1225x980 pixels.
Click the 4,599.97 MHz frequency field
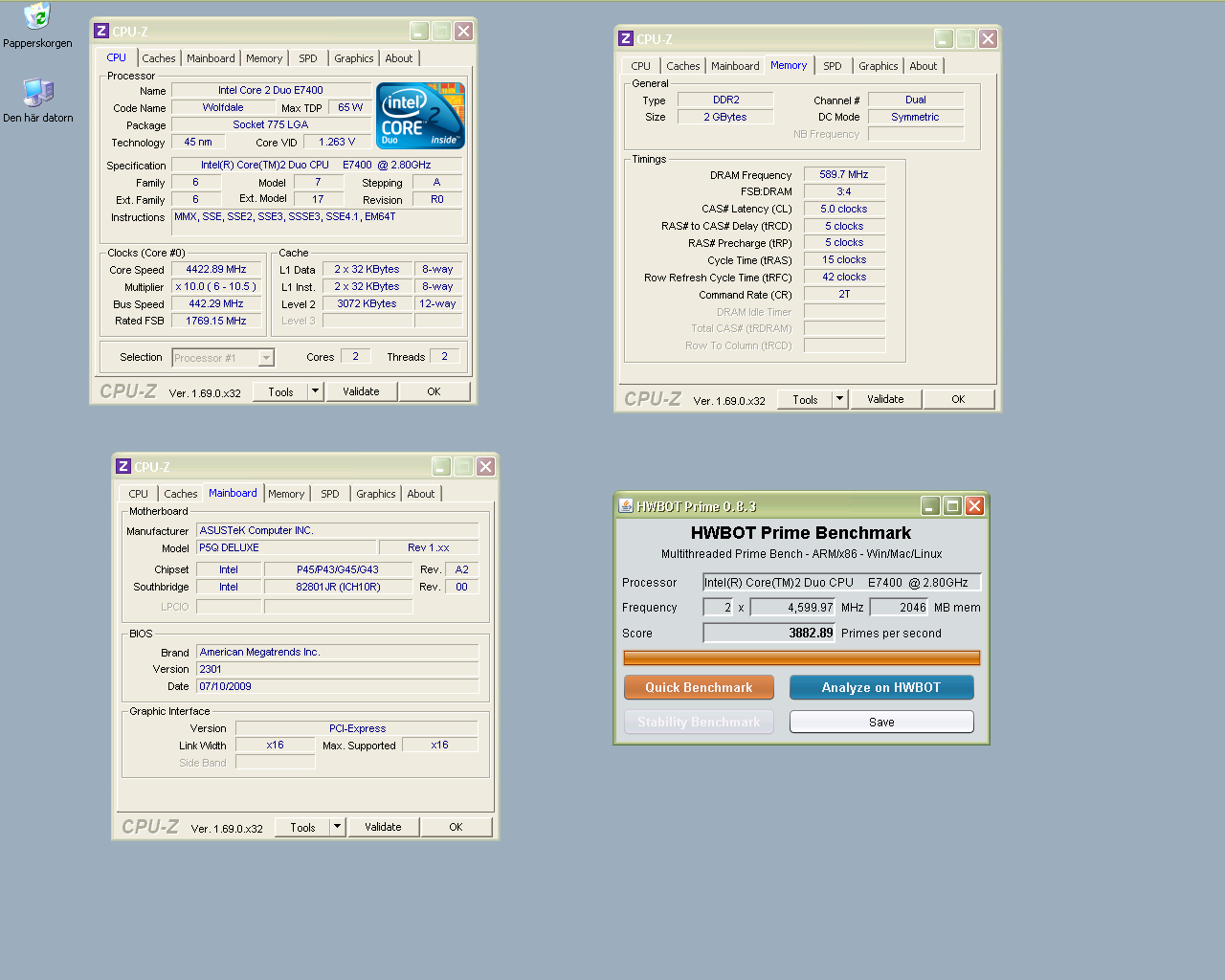[793, 607]
